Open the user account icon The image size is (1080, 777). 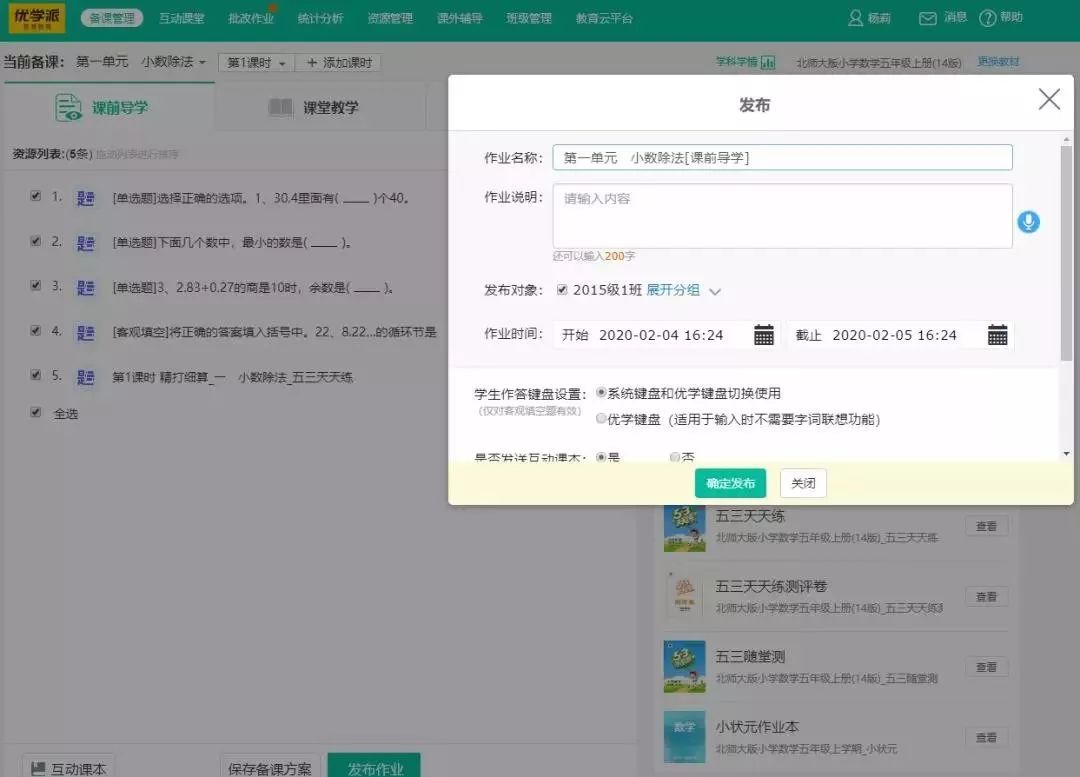(855, 18)
